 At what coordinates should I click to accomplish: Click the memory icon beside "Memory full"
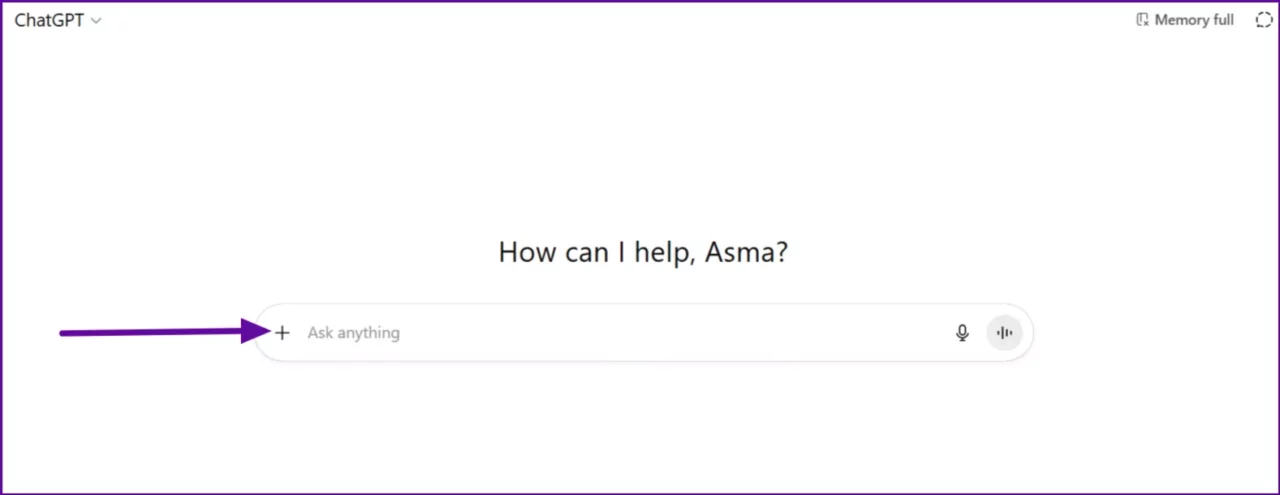click(x=1142, y=20)
